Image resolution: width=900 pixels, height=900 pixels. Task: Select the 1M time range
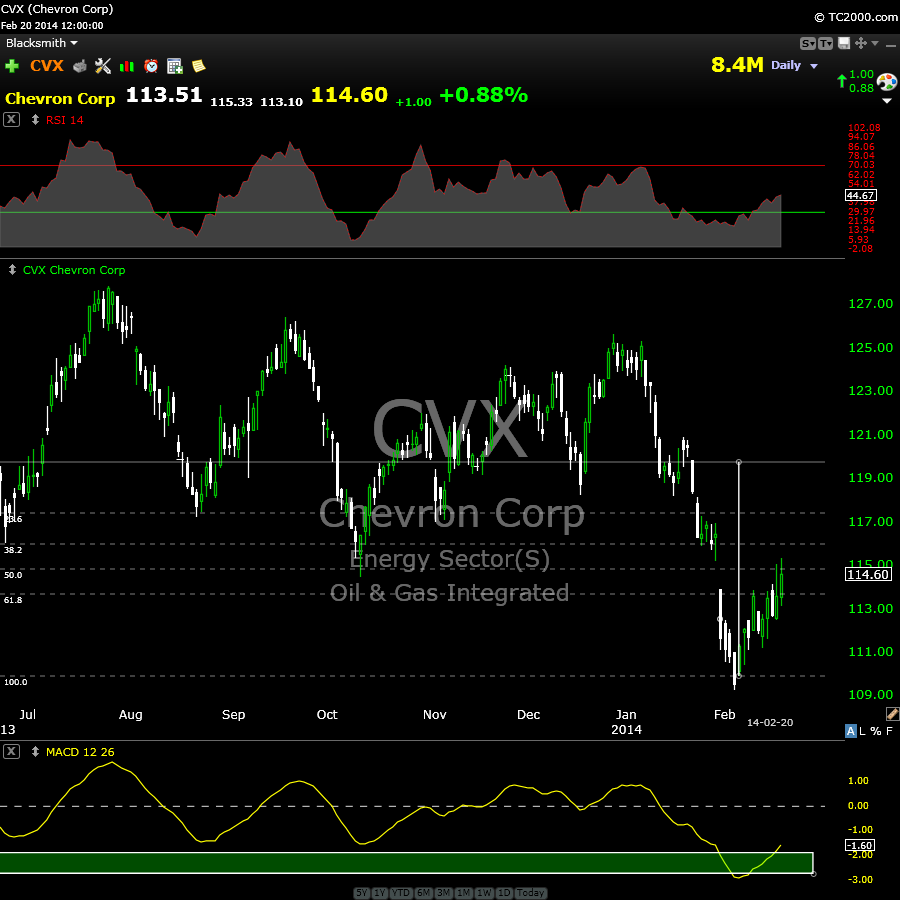[x=464, y=893]
